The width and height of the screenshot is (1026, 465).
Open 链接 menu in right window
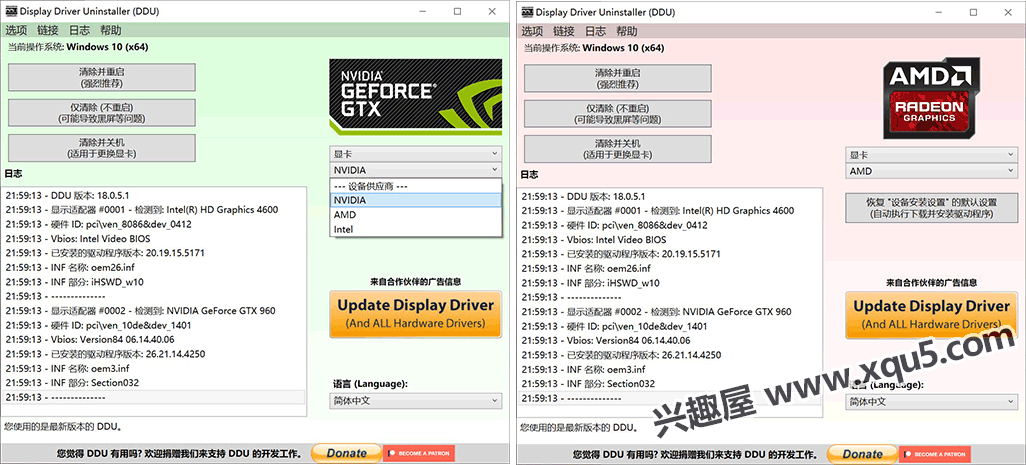click(563, 31)
